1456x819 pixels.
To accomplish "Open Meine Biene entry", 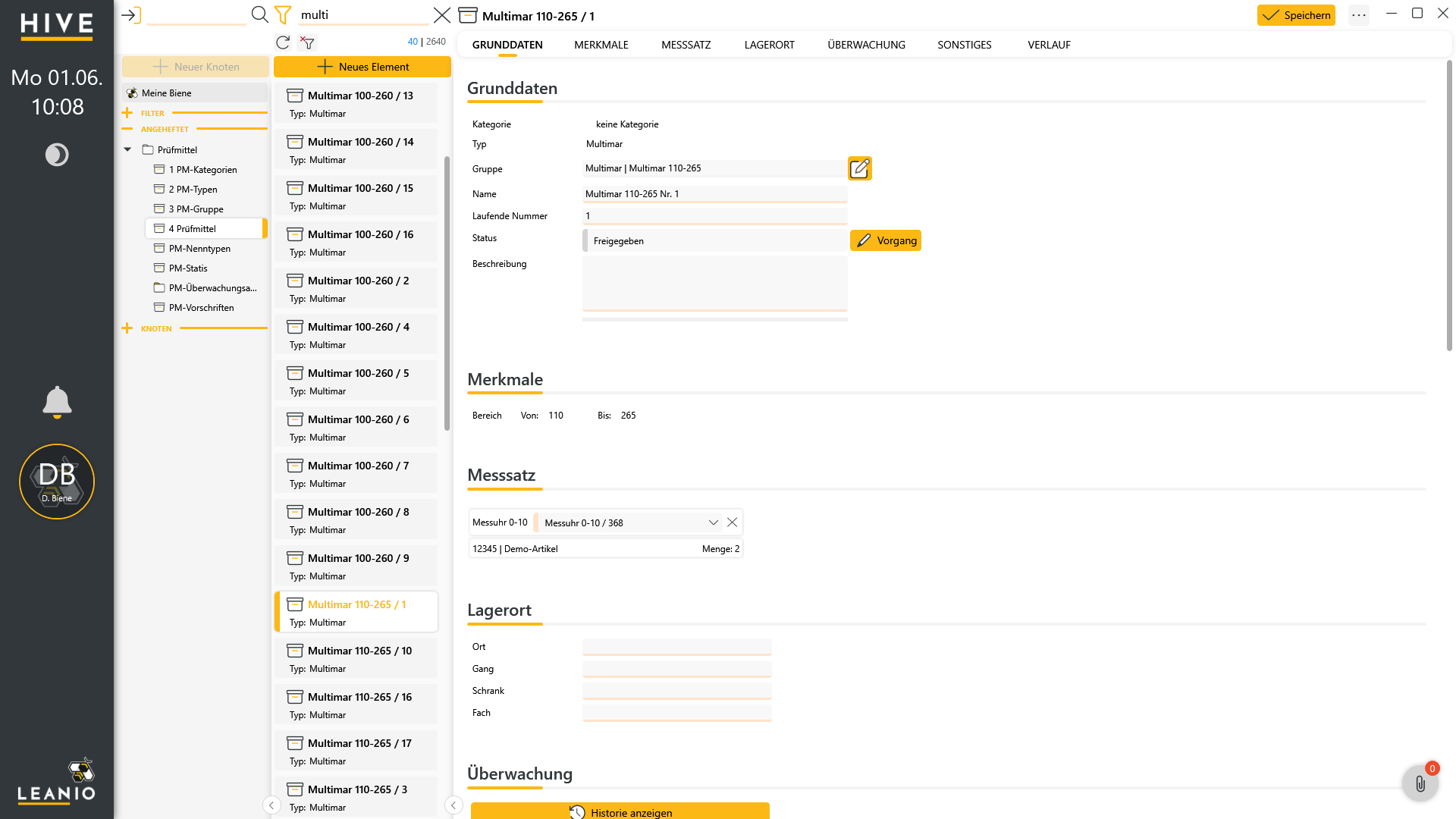I will 195,93.
